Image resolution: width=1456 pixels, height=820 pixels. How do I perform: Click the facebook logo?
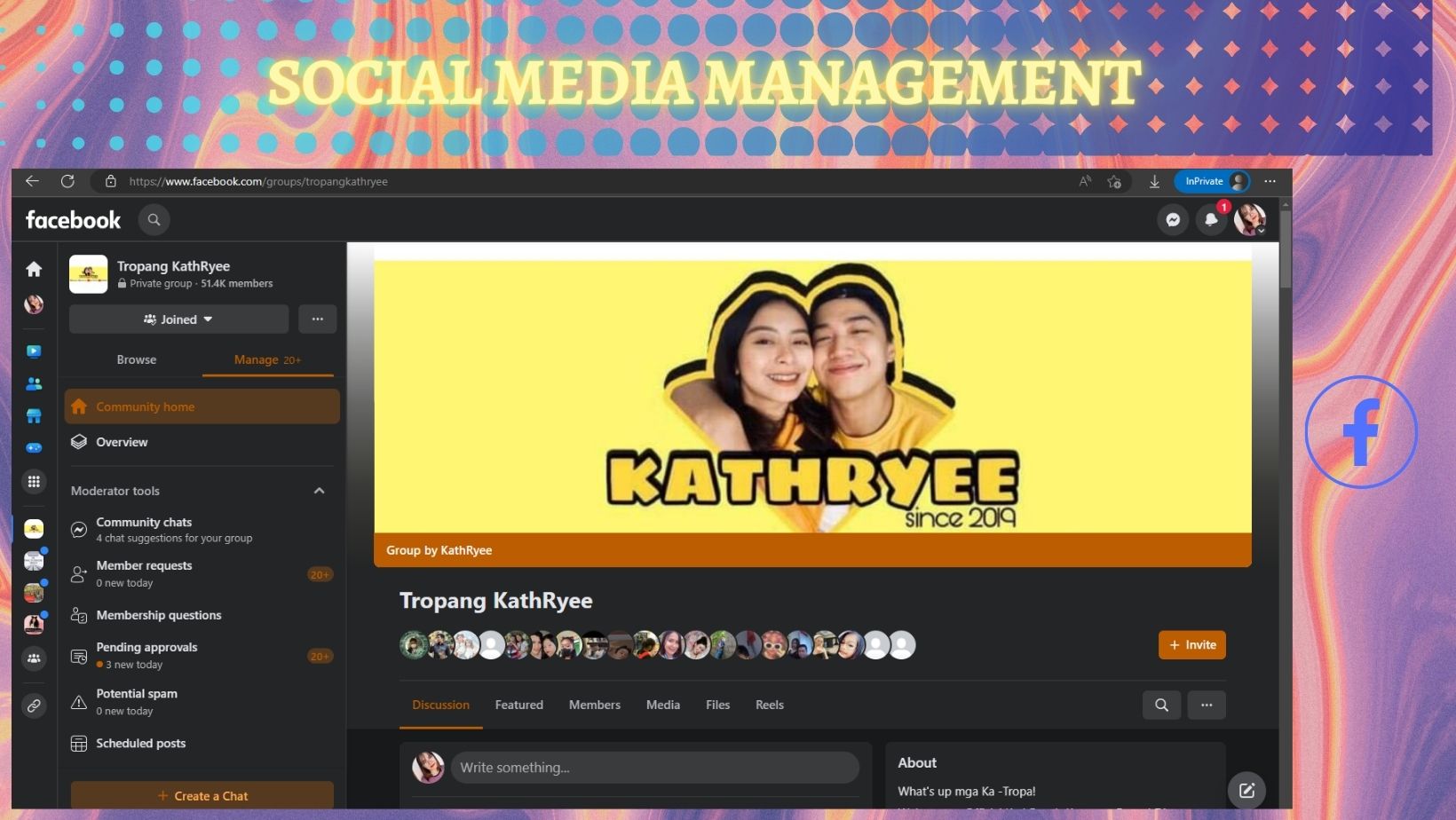click(73, 220)
